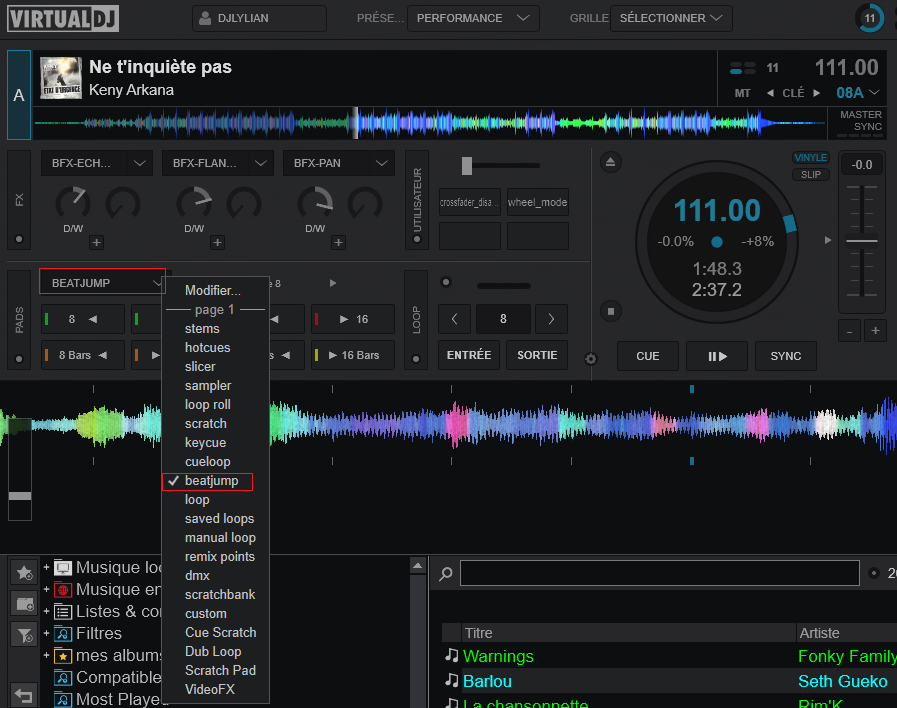Go to next pad page arrow

[x=333, y=283]
